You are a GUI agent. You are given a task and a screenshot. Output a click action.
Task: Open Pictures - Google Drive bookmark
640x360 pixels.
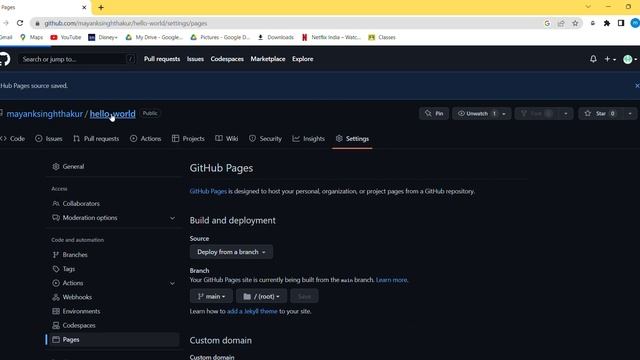(220, 37)
